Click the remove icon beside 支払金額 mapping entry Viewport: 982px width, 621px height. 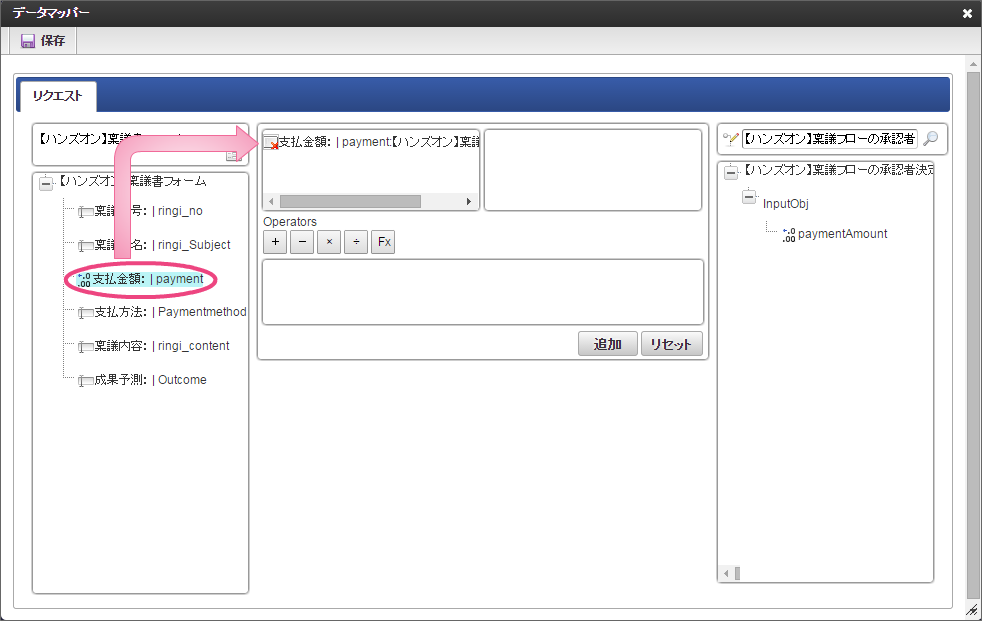coord(271,143)
